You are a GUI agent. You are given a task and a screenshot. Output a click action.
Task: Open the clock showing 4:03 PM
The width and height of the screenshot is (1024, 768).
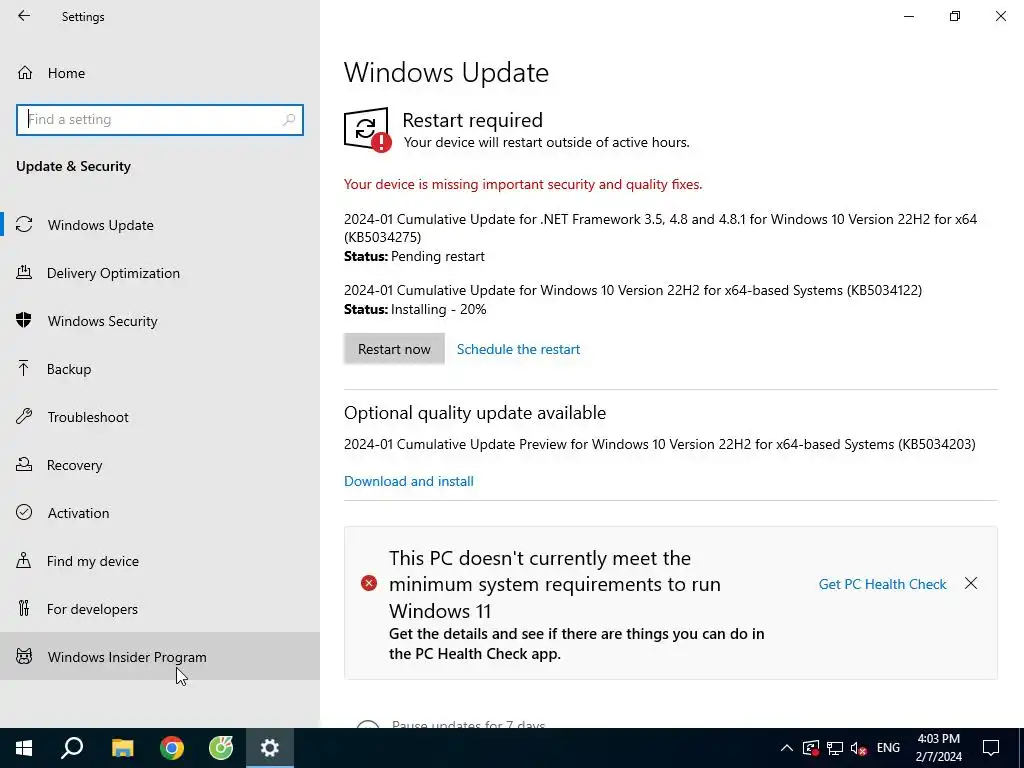pos(938,748)
